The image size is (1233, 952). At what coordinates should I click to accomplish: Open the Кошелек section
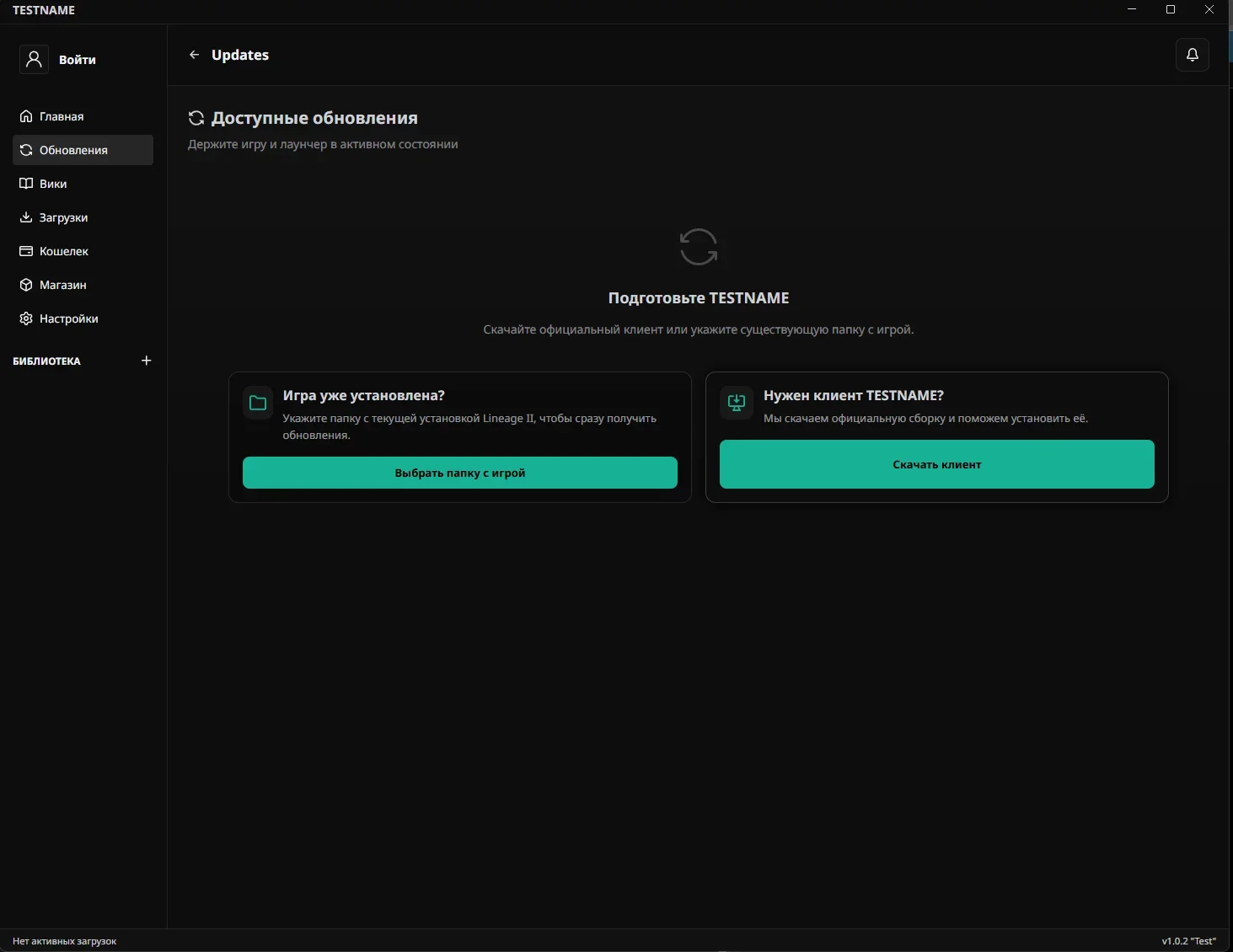[x=83, y=251]
